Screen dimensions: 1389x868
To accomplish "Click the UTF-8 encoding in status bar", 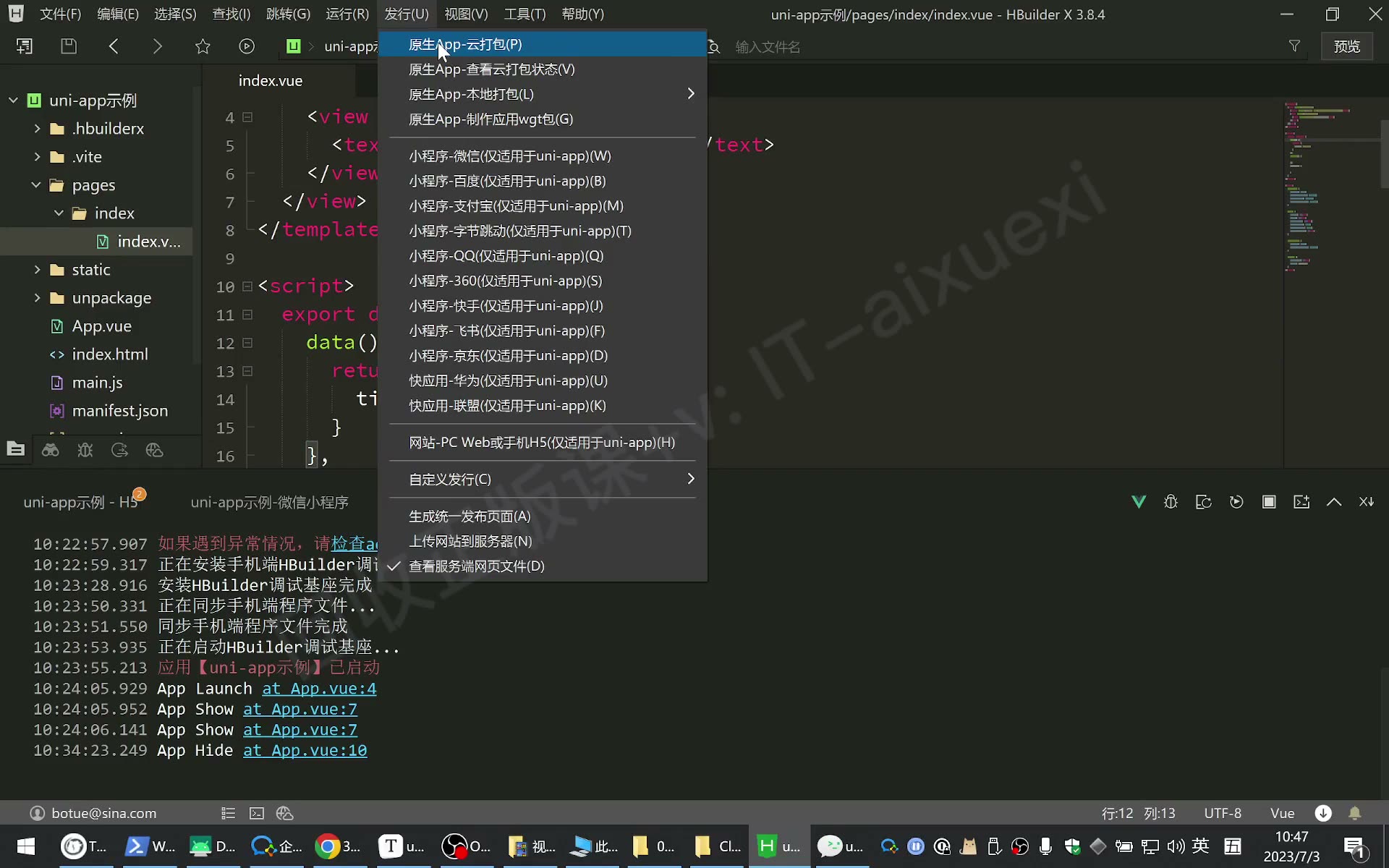I will pos(1223,813).
